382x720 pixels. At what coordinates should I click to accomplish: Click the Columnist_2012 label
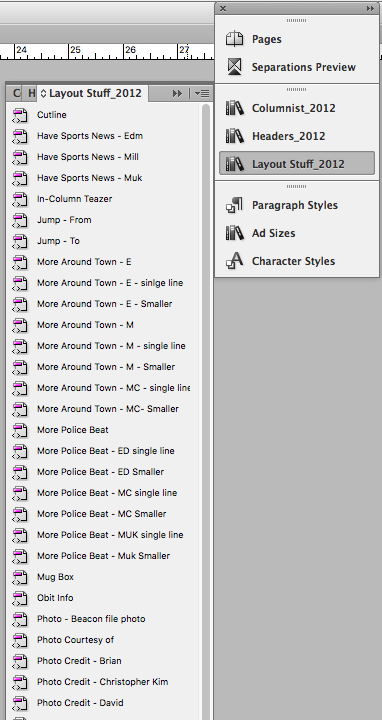pyautogui.click(x=293, y=108)
